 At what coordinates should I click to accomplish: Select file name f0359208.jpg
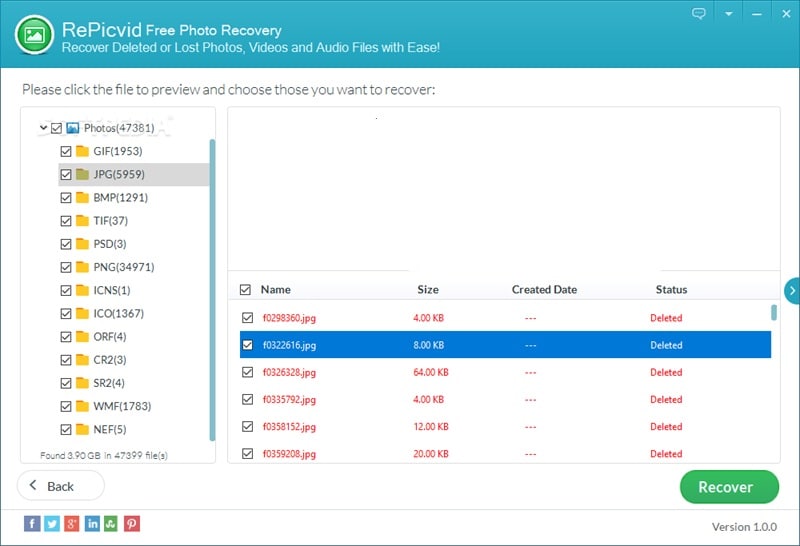click(x=289, y=454)
